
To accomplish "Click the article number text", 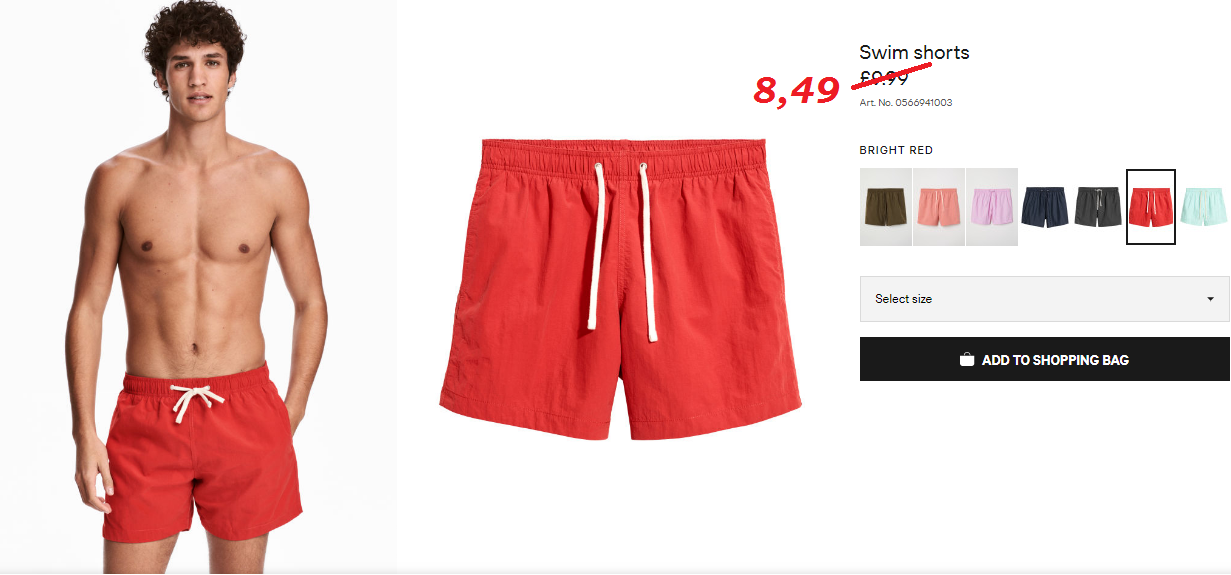I will (905, 103).
